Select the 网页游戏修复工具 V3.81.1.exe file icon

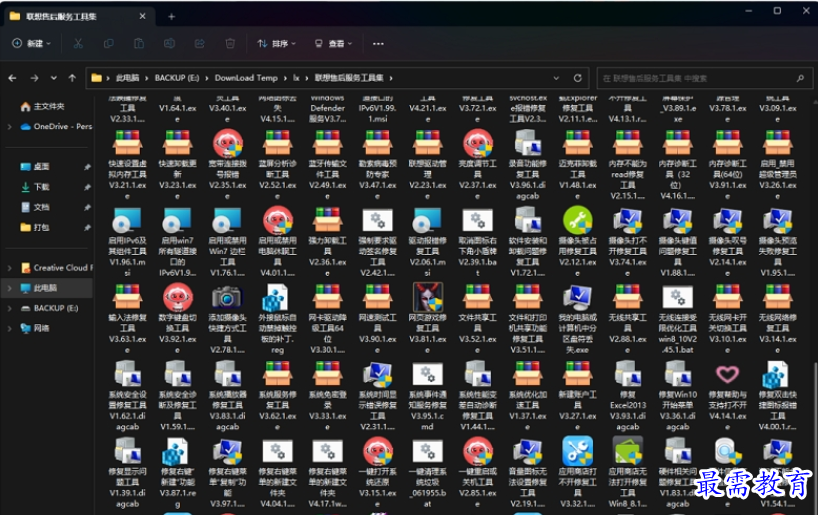pyautogui.click(x=427, y=297)
